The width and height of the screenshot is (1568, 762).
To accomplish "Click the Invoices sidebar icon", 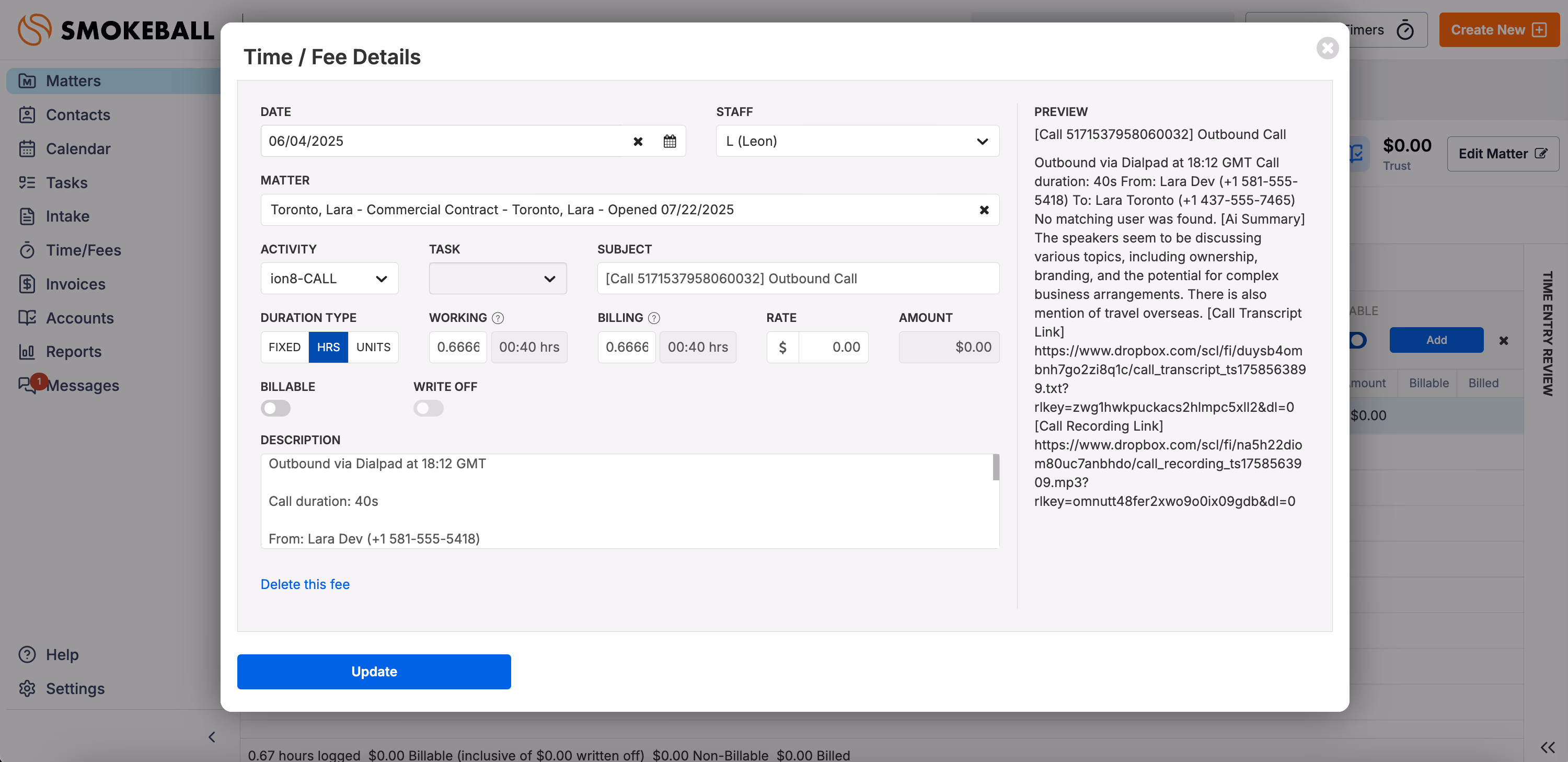I will (27, 284).
